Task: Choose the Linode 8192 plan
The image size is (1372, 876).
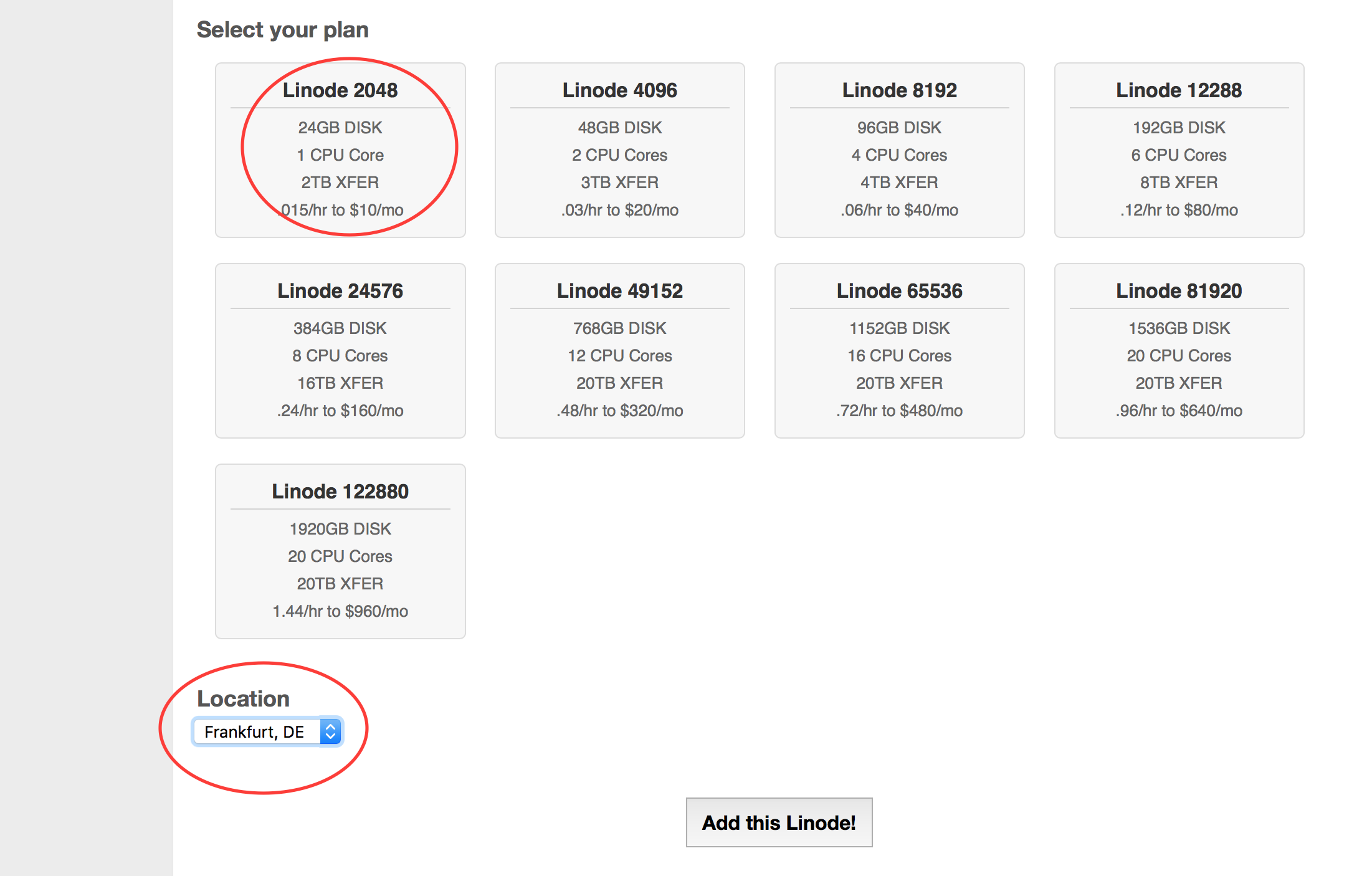Action: 900,150
